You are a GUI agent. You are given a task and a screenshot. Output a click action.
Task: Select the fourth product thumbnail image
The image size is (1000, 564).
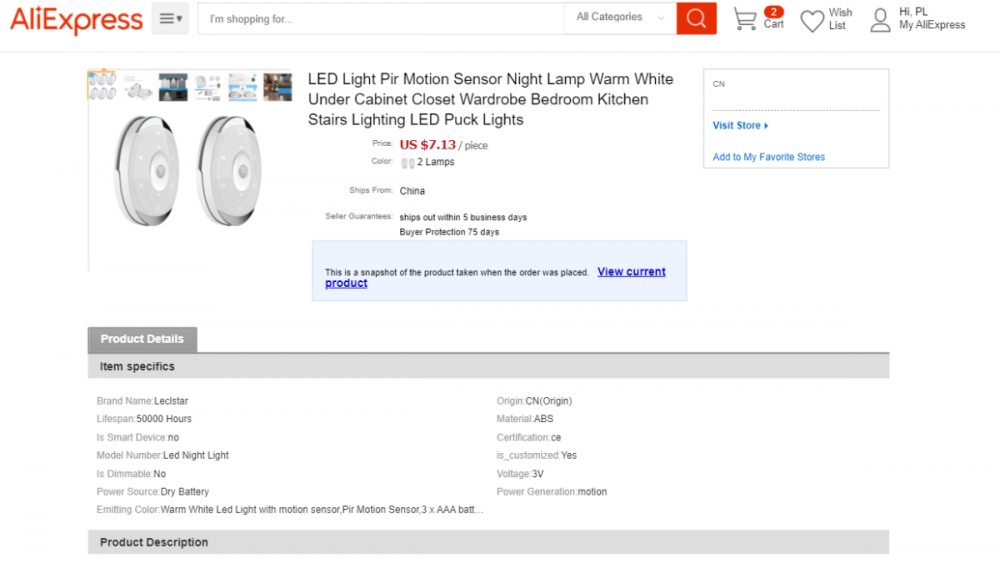[208, 87]
